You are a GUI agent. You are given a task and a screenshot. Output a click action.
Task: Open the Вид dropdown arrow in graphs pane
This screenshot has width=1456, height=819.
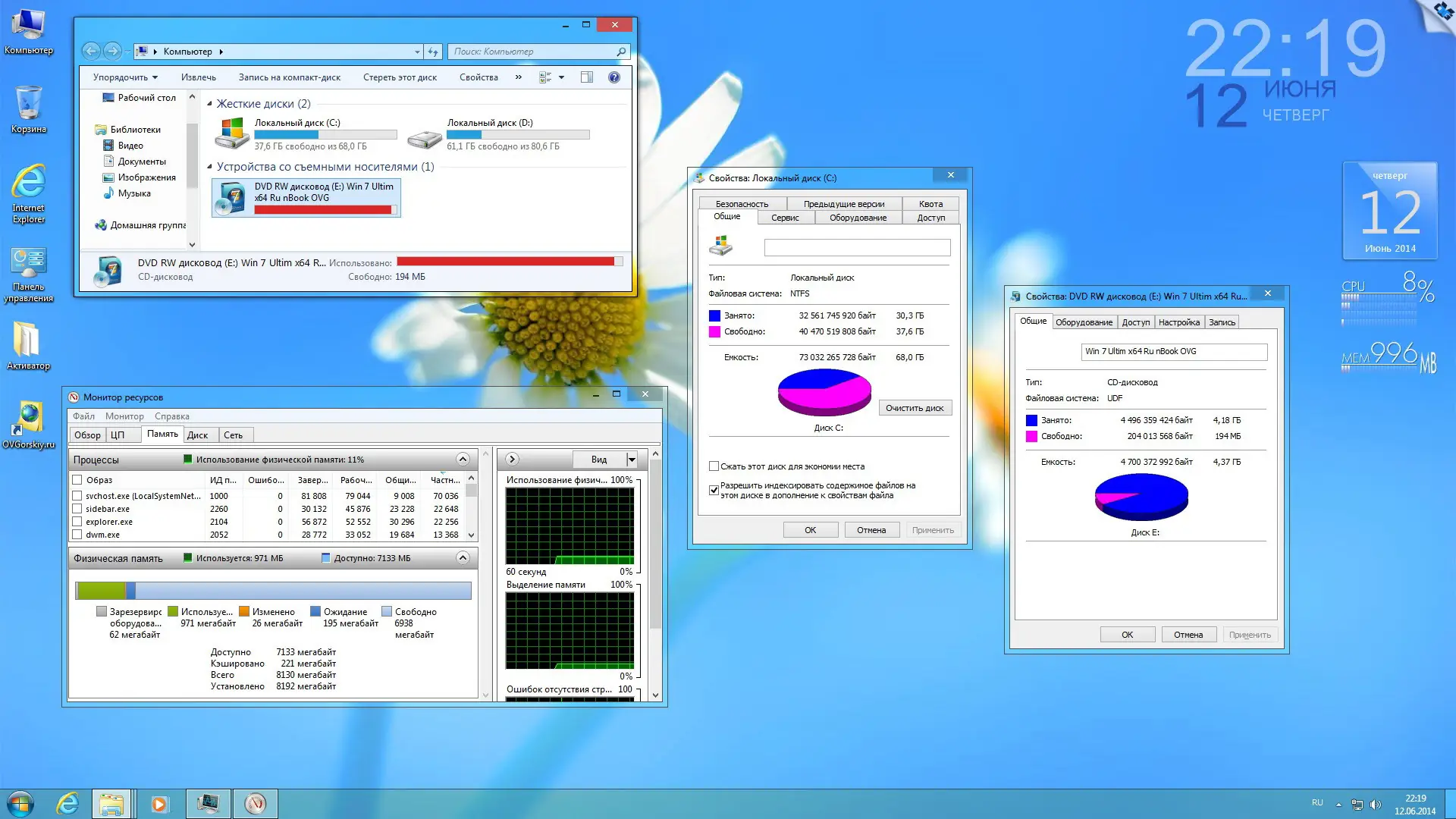[631, 460]
